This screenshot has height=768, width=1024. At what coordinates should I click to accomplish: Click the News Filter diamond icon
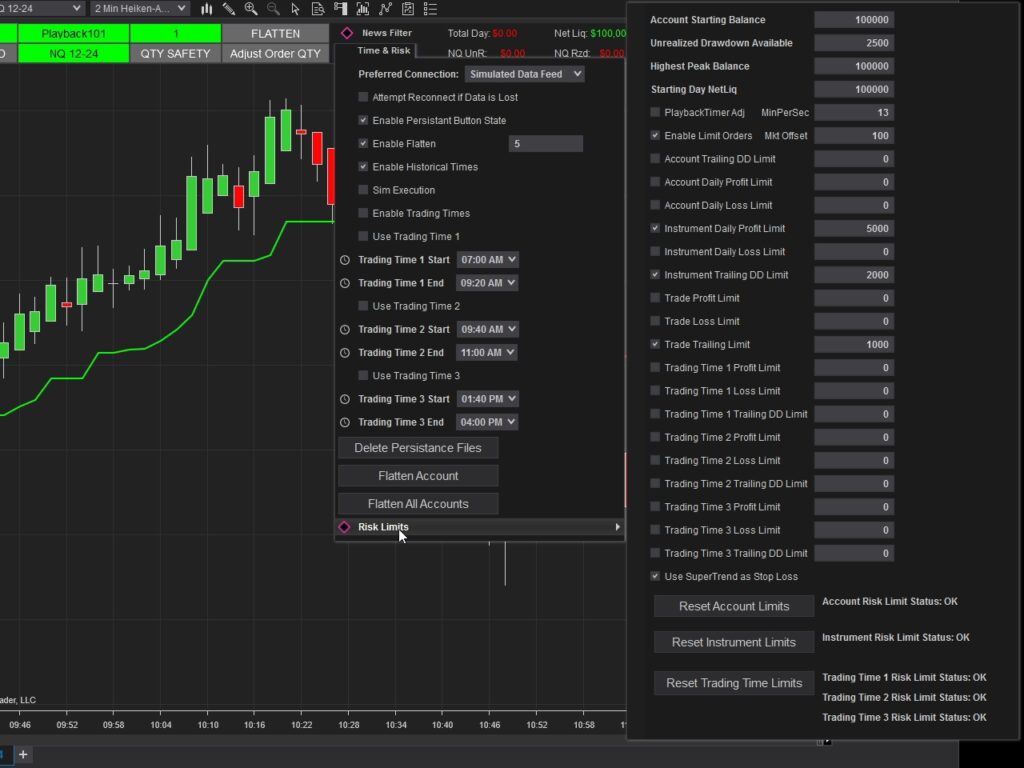(x=348, y=33)
